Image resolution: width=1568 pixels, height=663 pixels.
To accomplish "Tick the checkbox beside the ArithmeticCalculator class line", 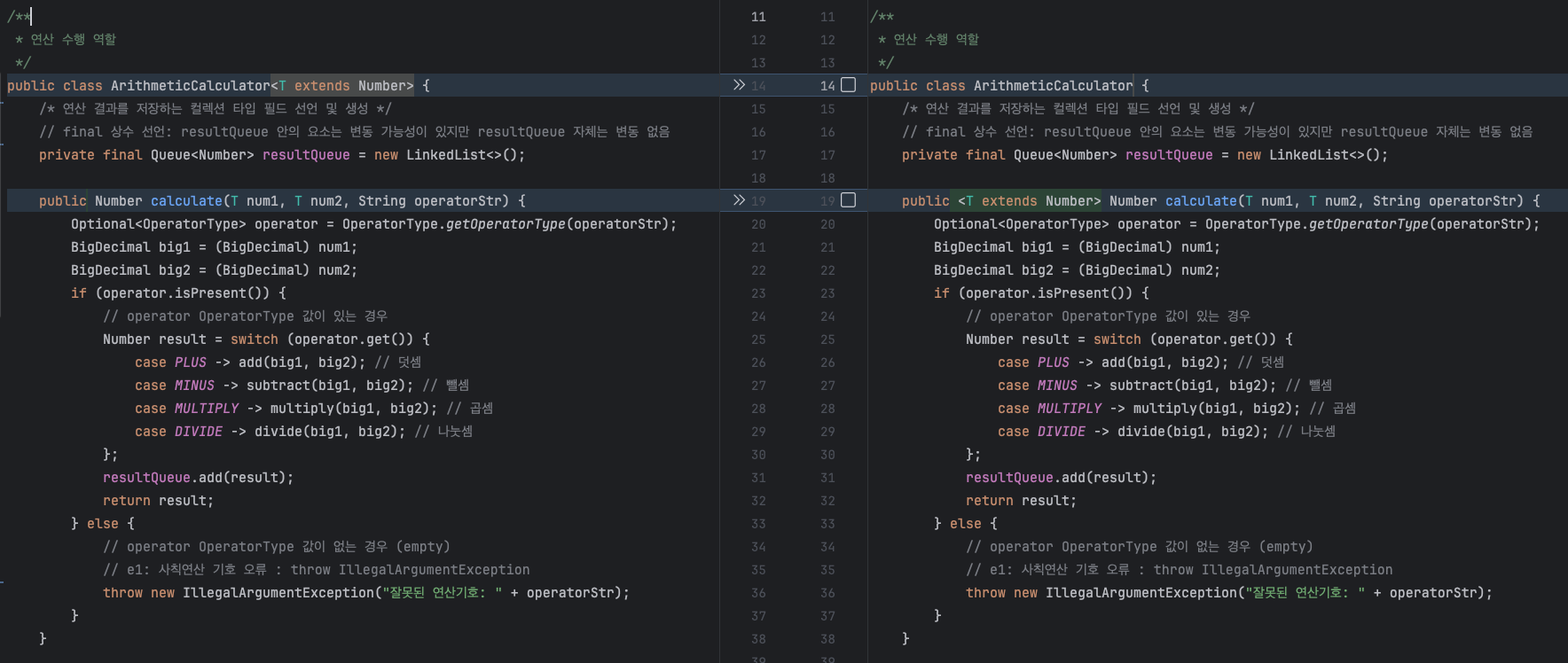I will [848, 85].
